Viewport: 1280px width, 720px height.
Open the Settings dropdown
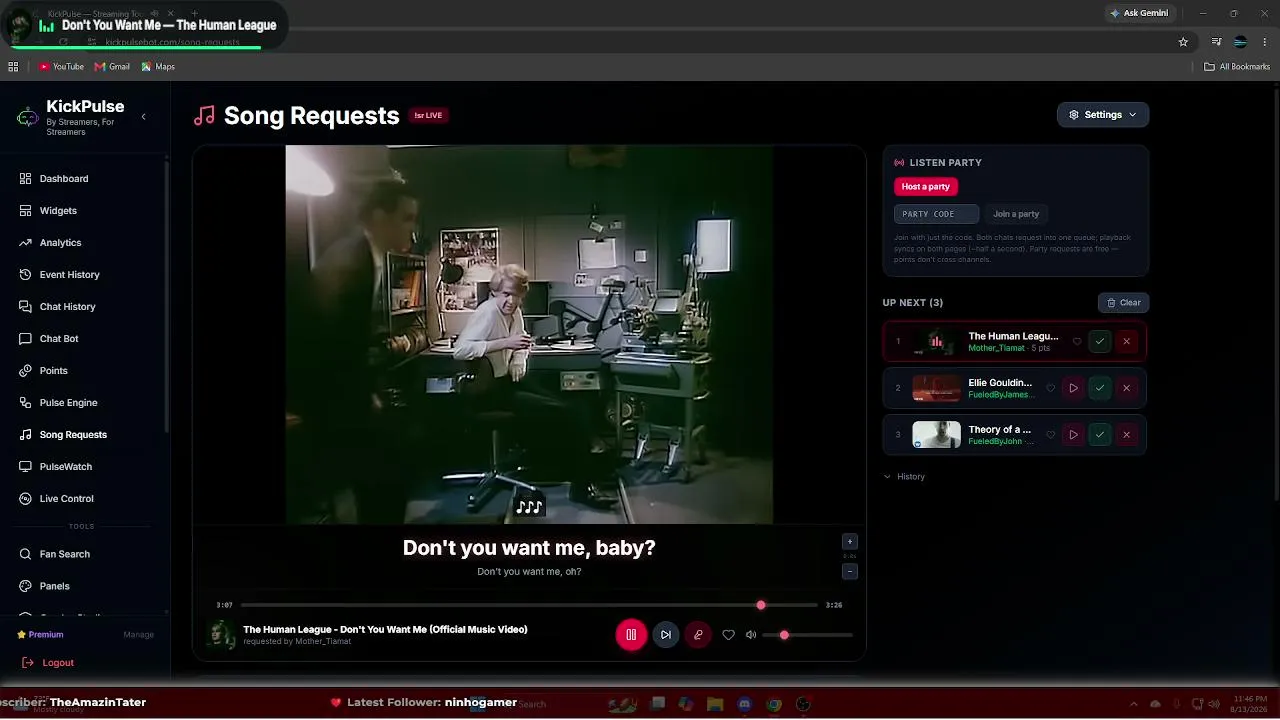(1103, 115)
